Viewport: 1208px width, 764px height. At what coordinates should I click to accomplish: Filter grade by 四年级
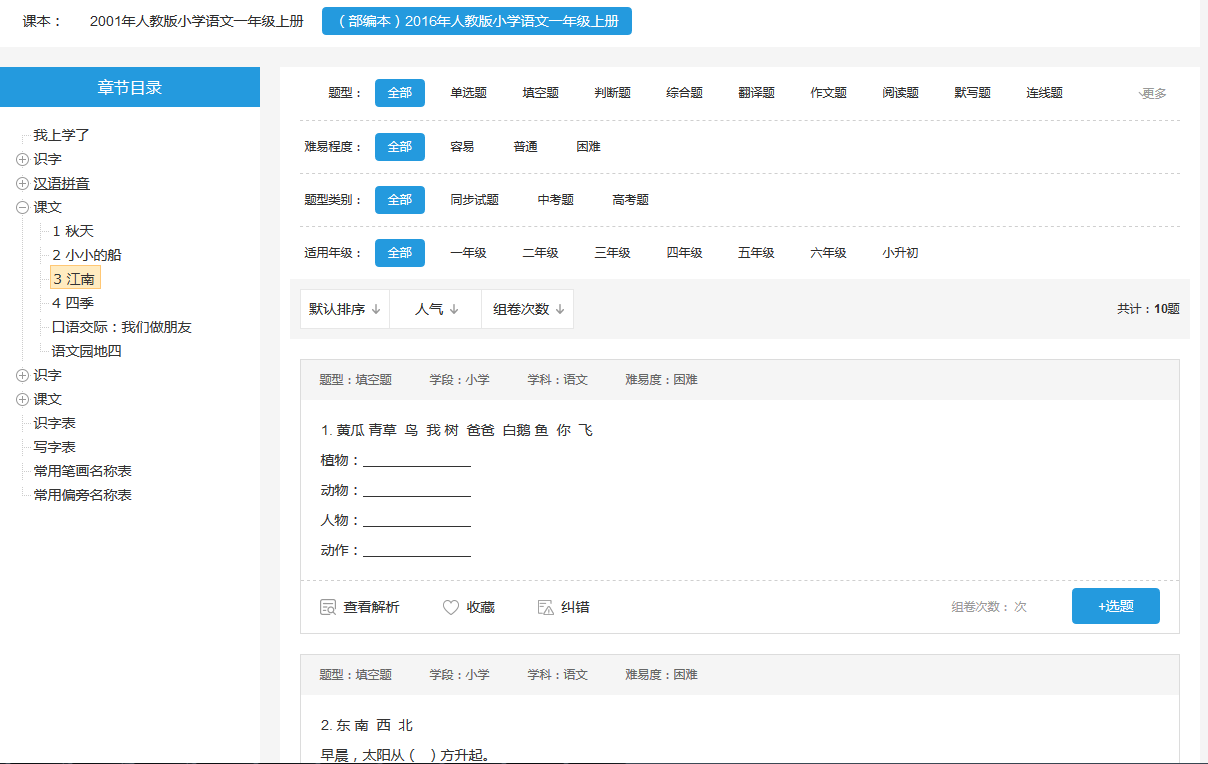pyautogui.click(x=684, y=253)
